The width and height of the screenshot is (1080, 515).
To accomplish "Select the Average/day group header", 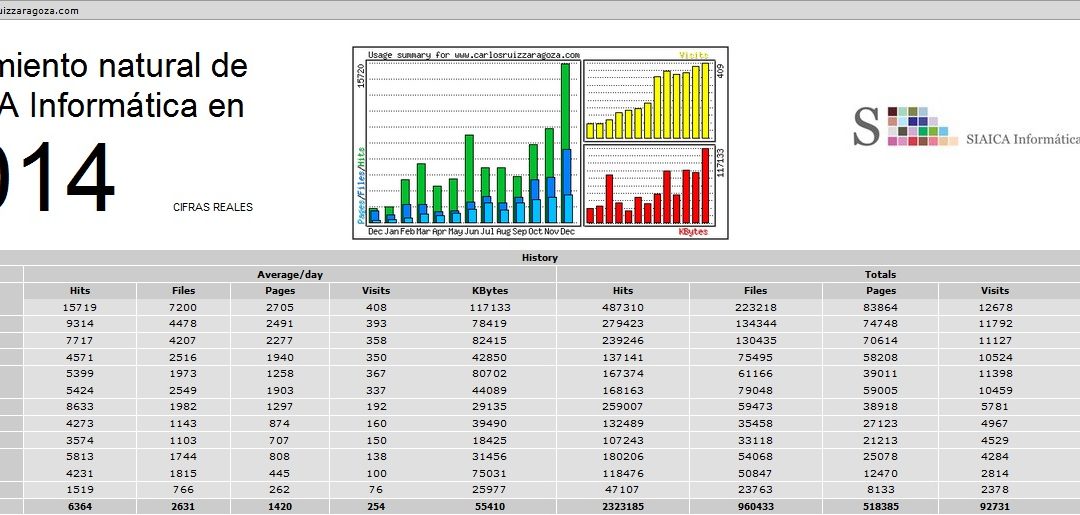I will 290,274.
